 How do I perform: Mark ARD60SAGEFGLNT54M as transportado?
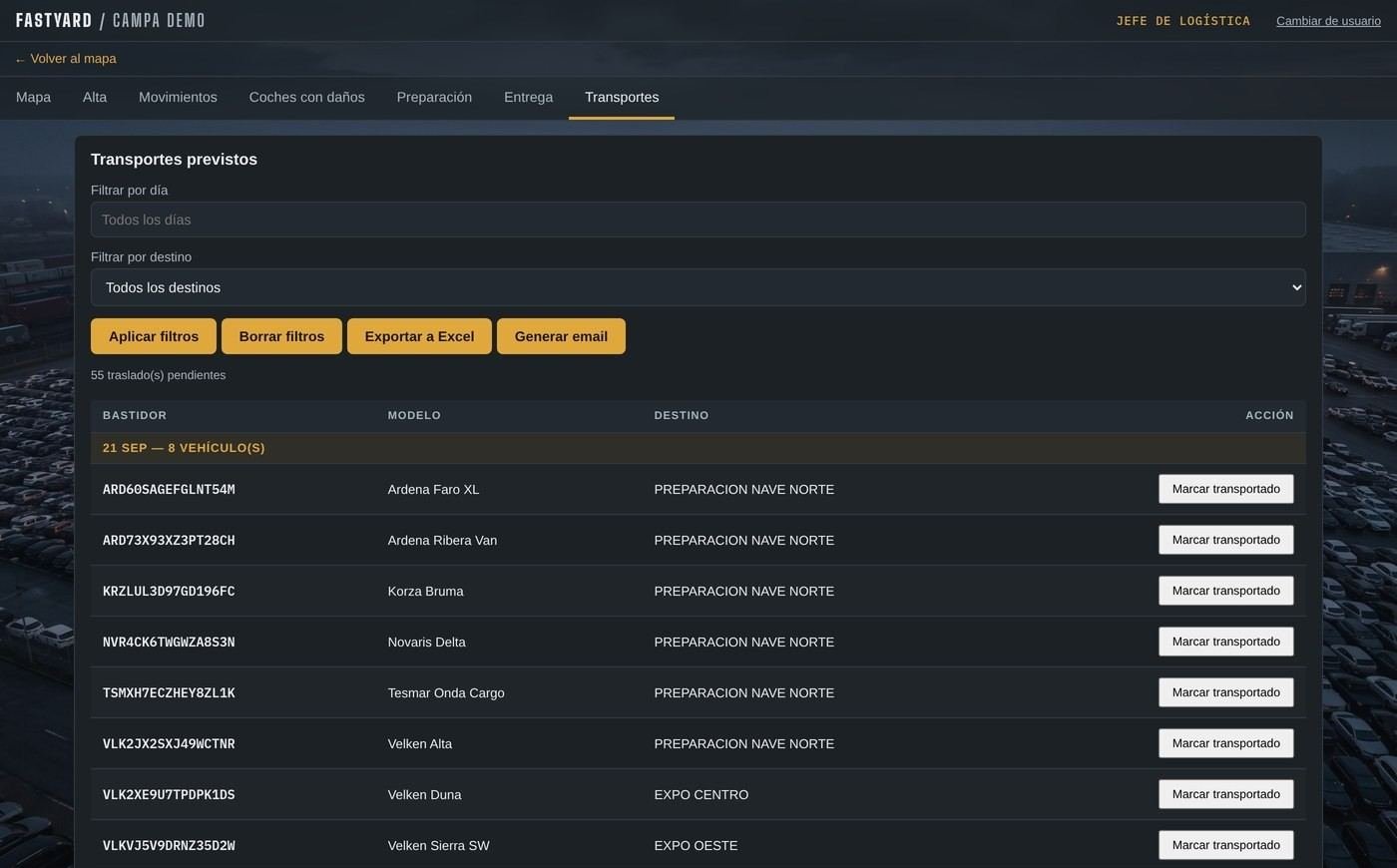pos(1225,489)
